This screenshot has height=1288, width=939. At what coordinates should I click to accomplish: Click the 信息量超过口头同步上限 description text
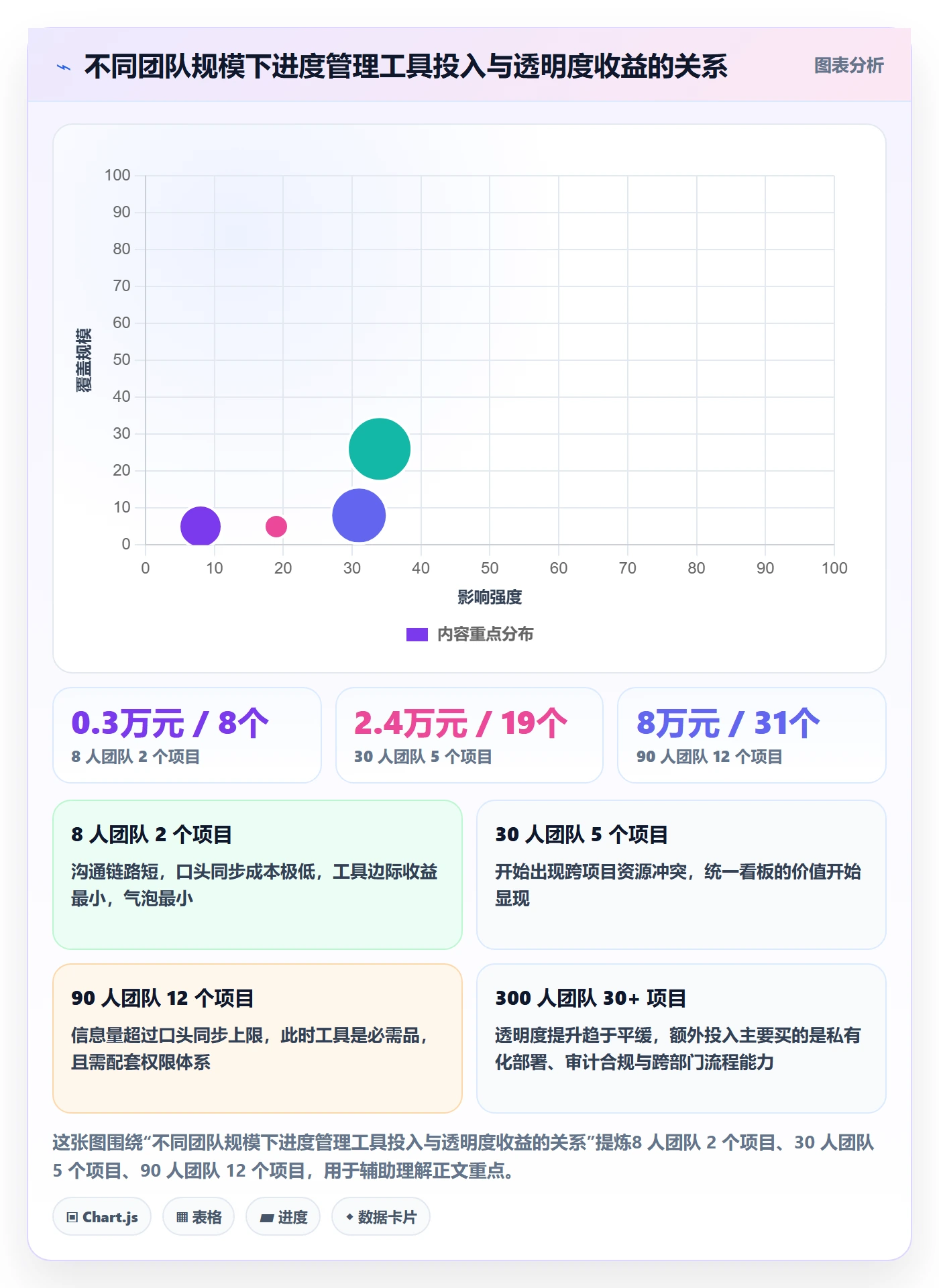click(250, 1049)
